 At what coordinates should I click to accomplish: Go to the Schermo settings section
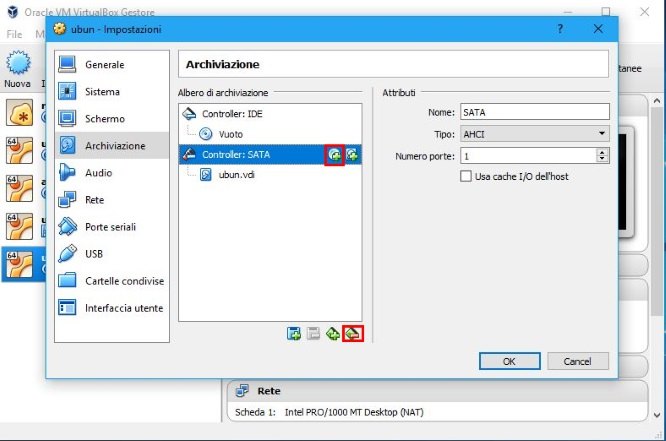pos(104,119)
